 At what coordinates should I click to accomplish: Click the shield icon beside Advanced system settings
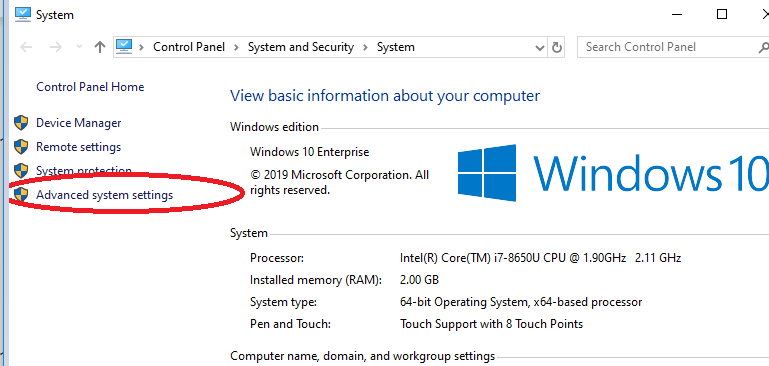tap(21, 195)
